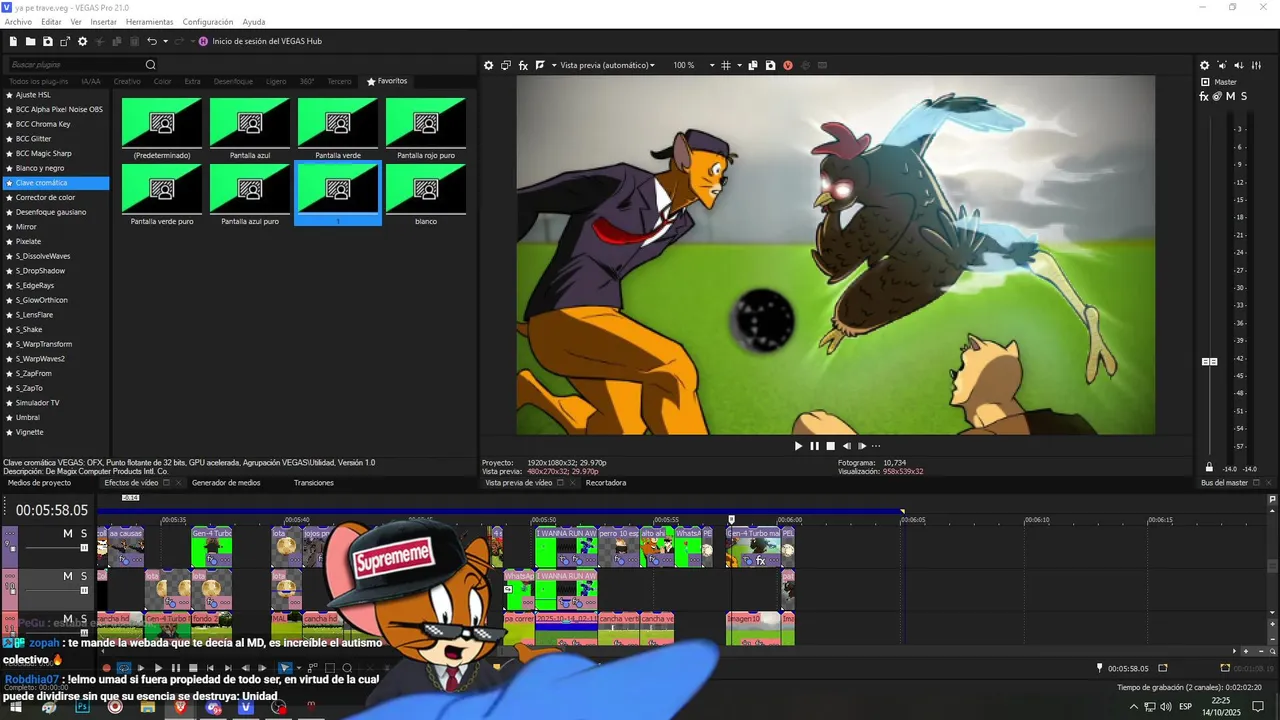Image resolution: width=1280 pixels, height=720 pixels.
Task: Switch to the Desenfoque plugin tab
Action: [x=233, y=81]
